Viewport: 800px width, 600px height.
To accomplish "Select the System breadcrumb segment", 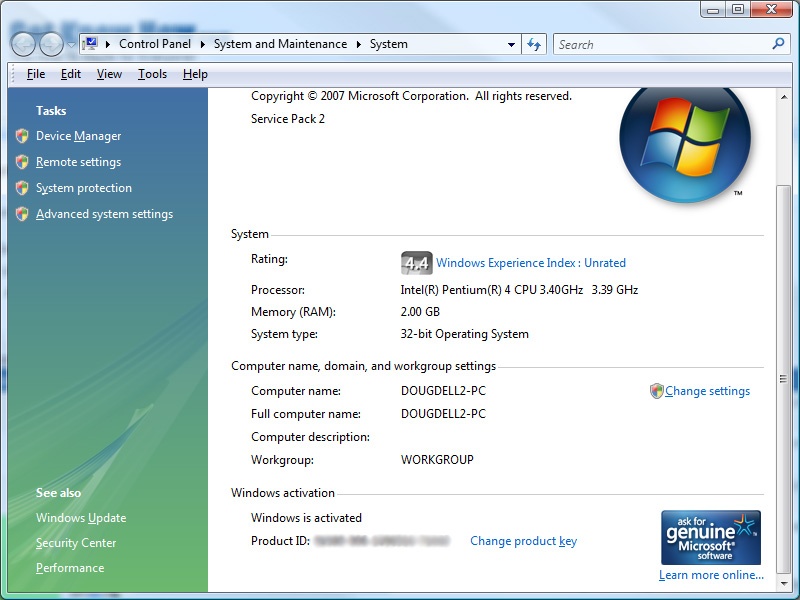I will (x=389, y=44).
